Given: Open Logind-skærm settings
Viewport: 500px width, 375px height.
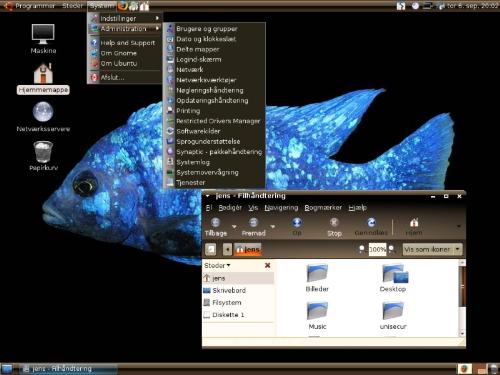Looking at the screenshot, I should 214,60.
